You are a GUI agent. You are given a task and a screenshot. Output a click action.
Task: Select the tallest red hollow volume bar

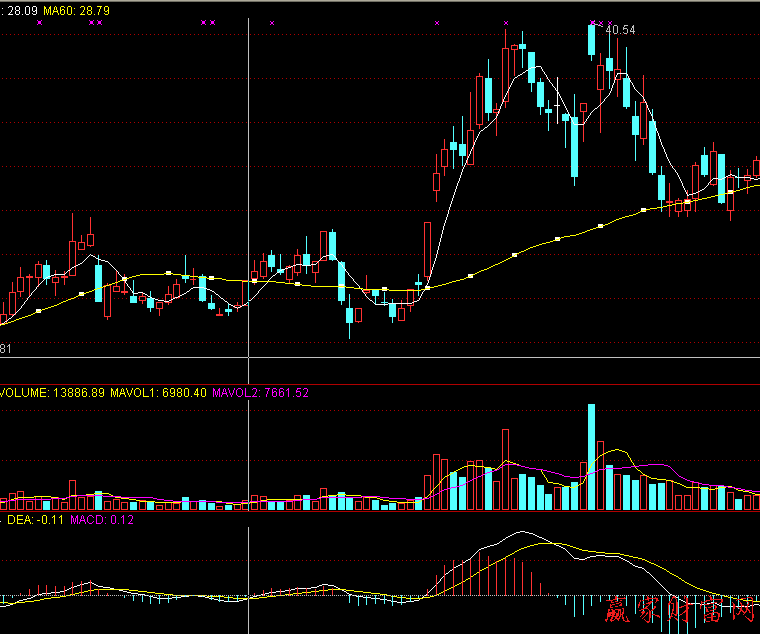pyautogui.click(x=506, y=469)
